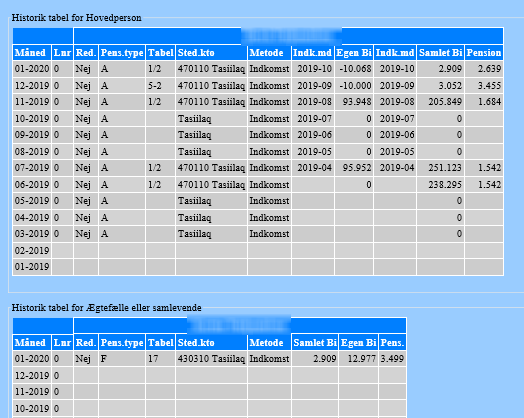This screenshot has height=418, width=524.
Task: Click the Samlet Bi header in spouse table
Action: coord(315,343)
